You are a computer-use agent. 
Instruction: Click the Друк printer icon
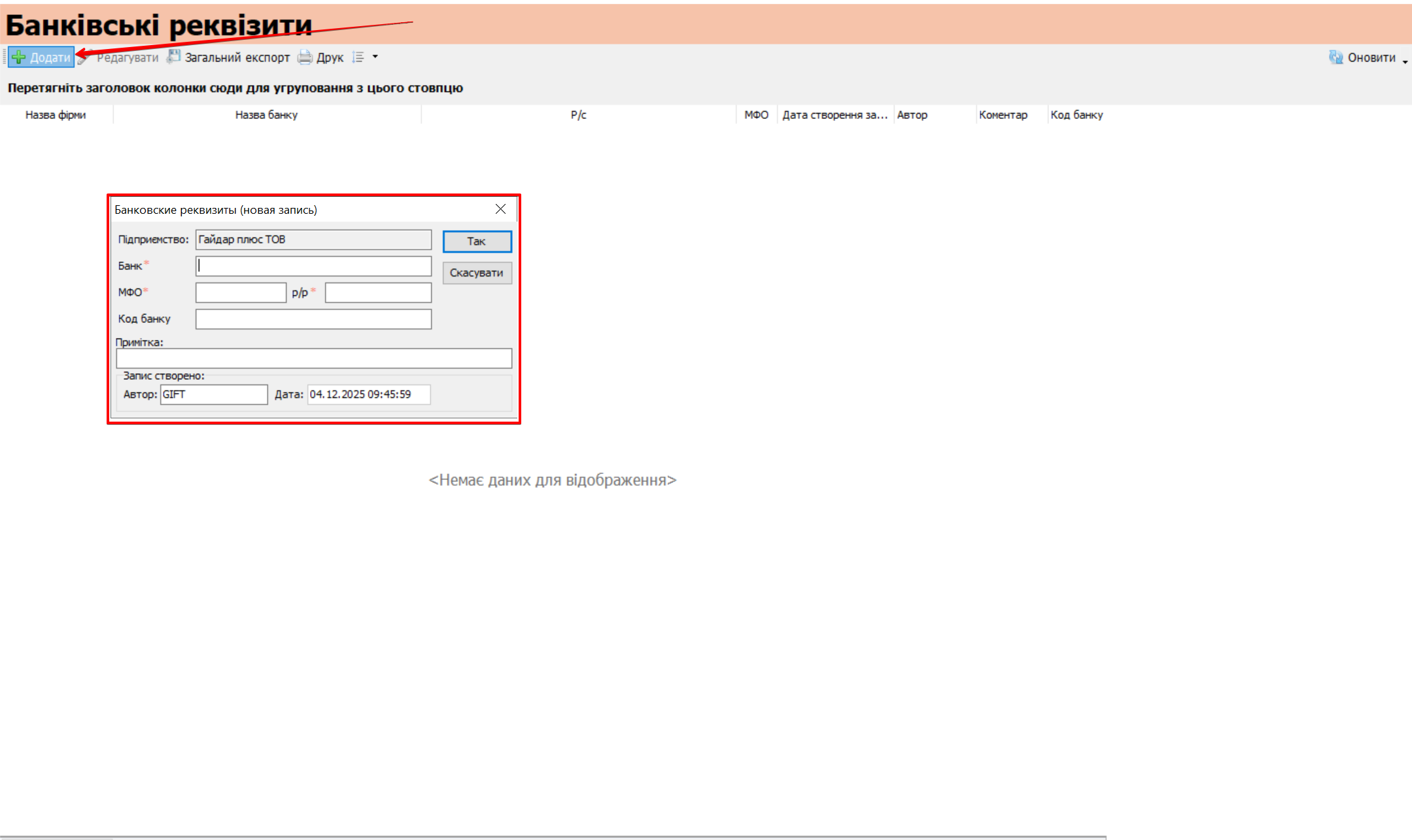pyautogui.click(x=305, y=58)
